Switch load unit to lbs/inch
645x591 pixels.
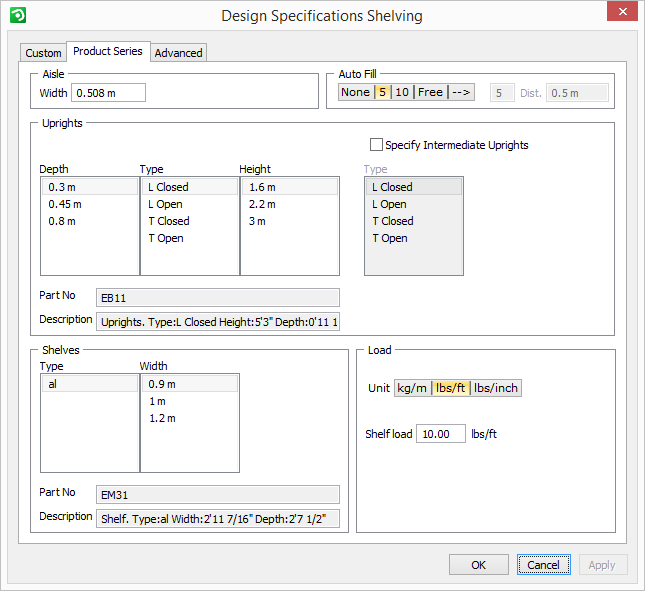click(496, 388)
